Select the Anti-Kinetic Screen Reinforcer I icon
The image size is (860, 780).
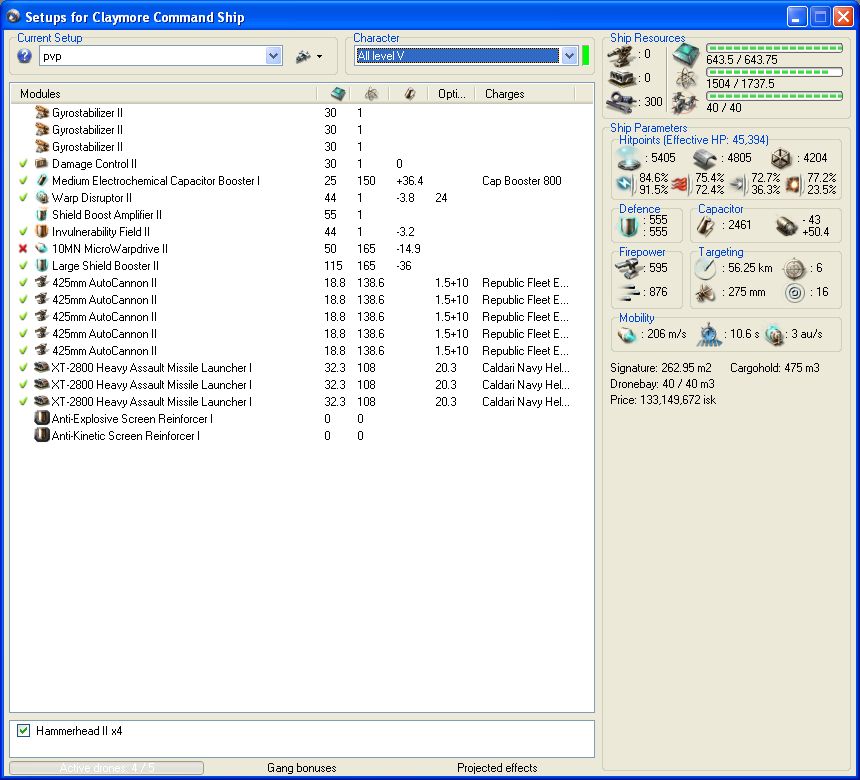[x=42, y=436]
